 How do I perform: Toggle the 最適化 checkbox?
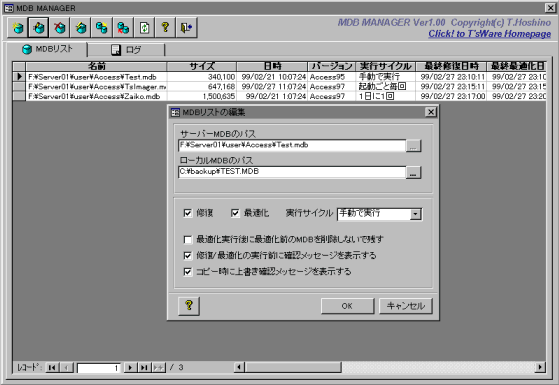tap(235, 213)
